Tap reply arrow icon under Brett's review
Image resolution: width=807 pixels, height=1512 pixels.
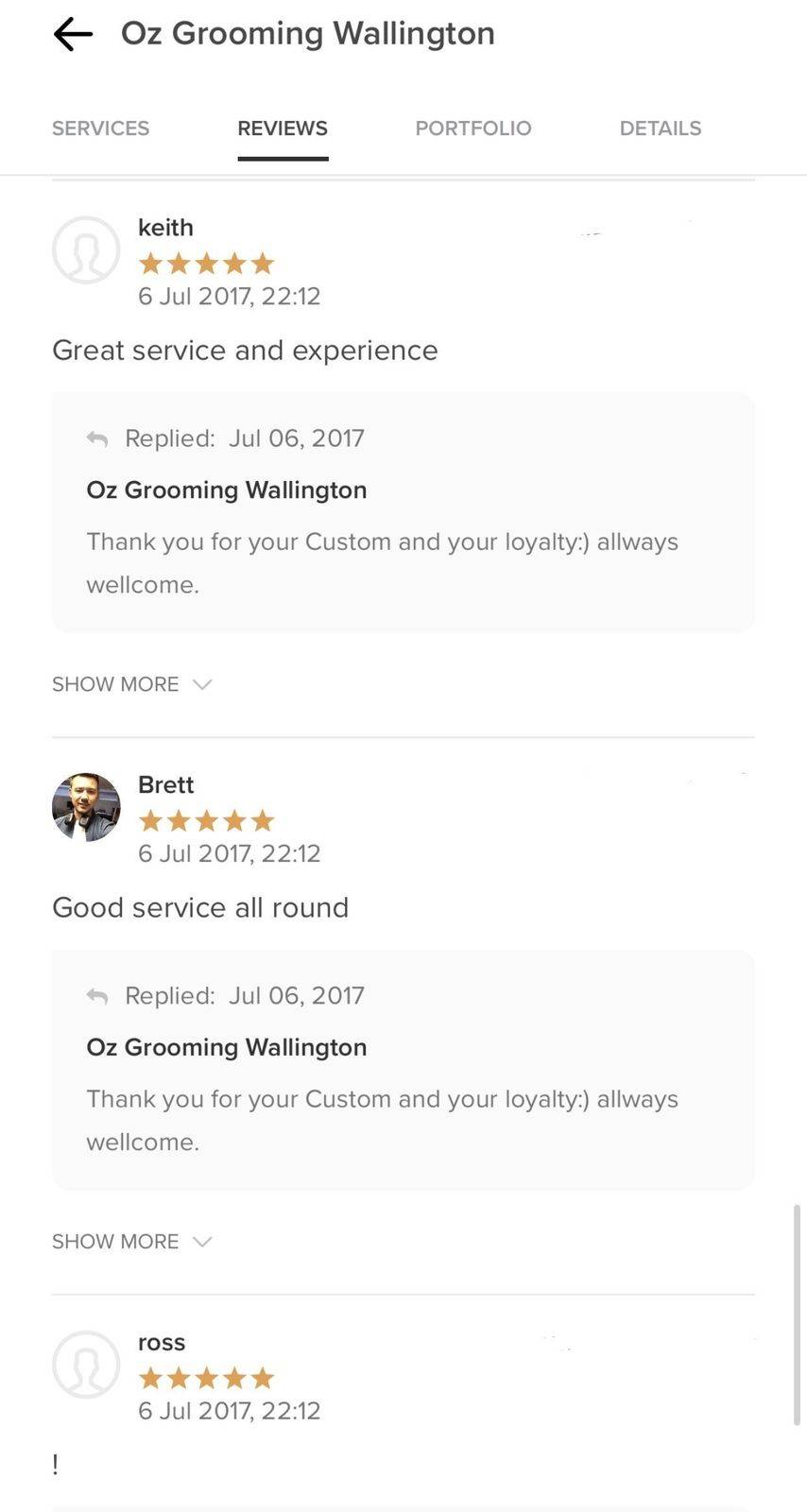click(x=97, y=996)
